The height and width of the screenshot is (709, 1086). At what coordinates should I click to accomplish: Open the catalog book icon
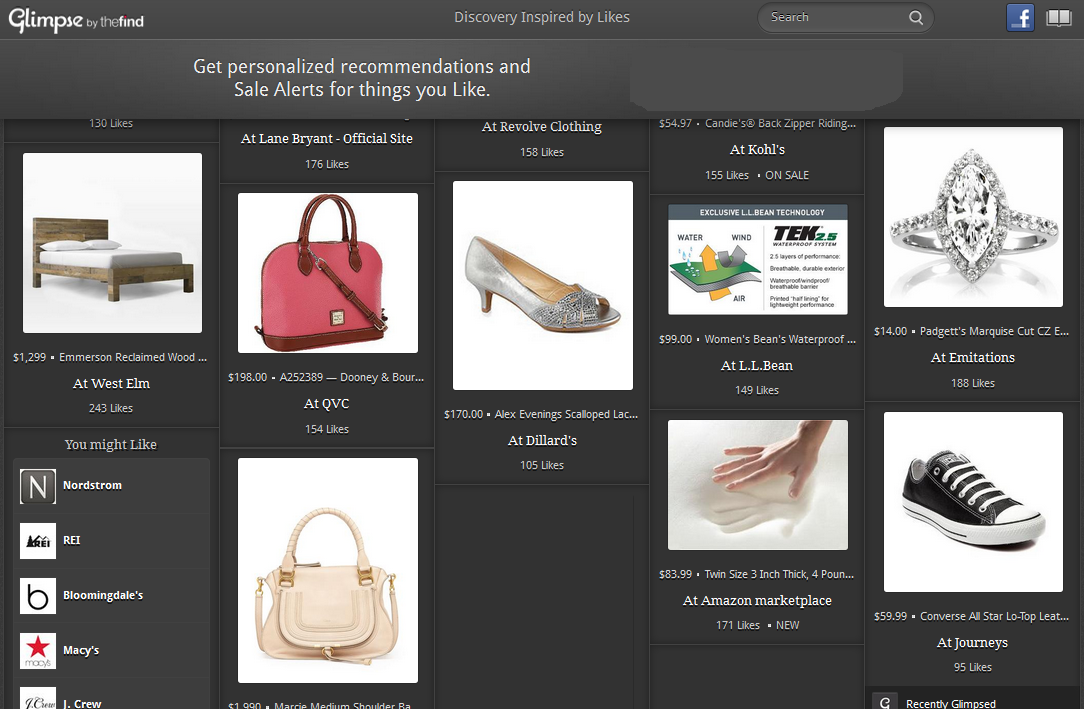(1058, 17)
